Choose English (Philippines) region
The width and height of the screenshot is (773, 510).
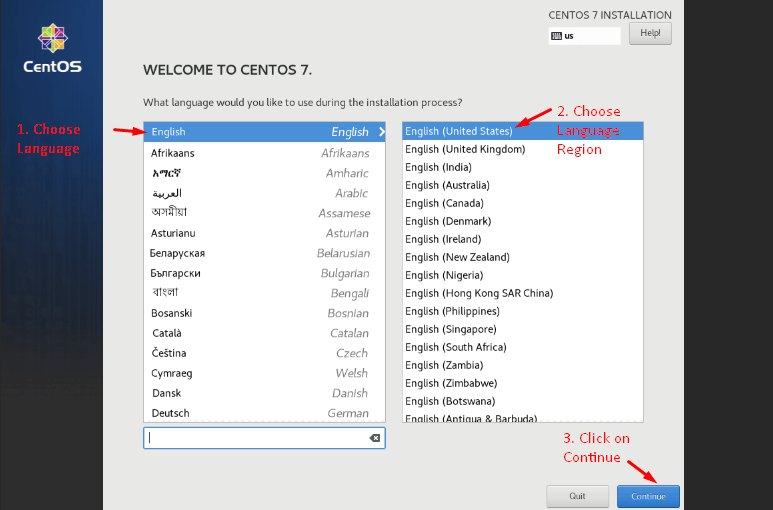(523, 311)
